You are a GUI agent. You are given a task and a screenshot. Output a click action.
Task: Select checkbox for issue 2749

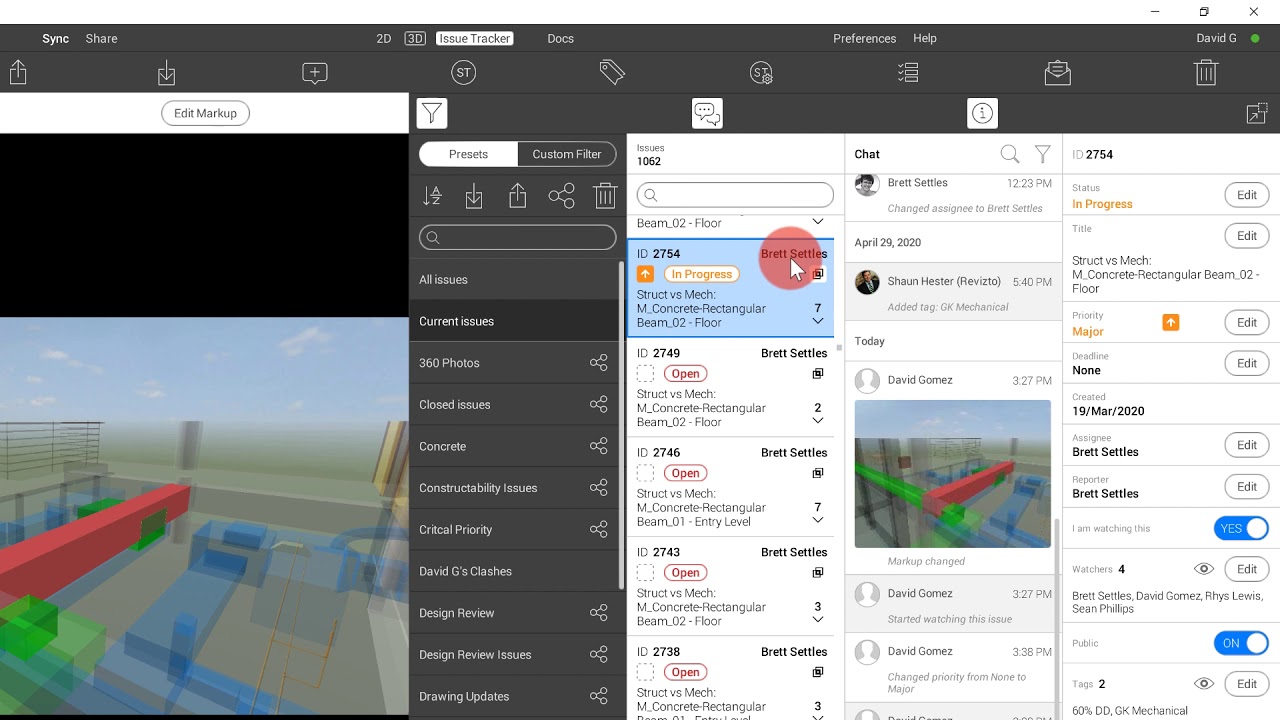tap(646, 374)
